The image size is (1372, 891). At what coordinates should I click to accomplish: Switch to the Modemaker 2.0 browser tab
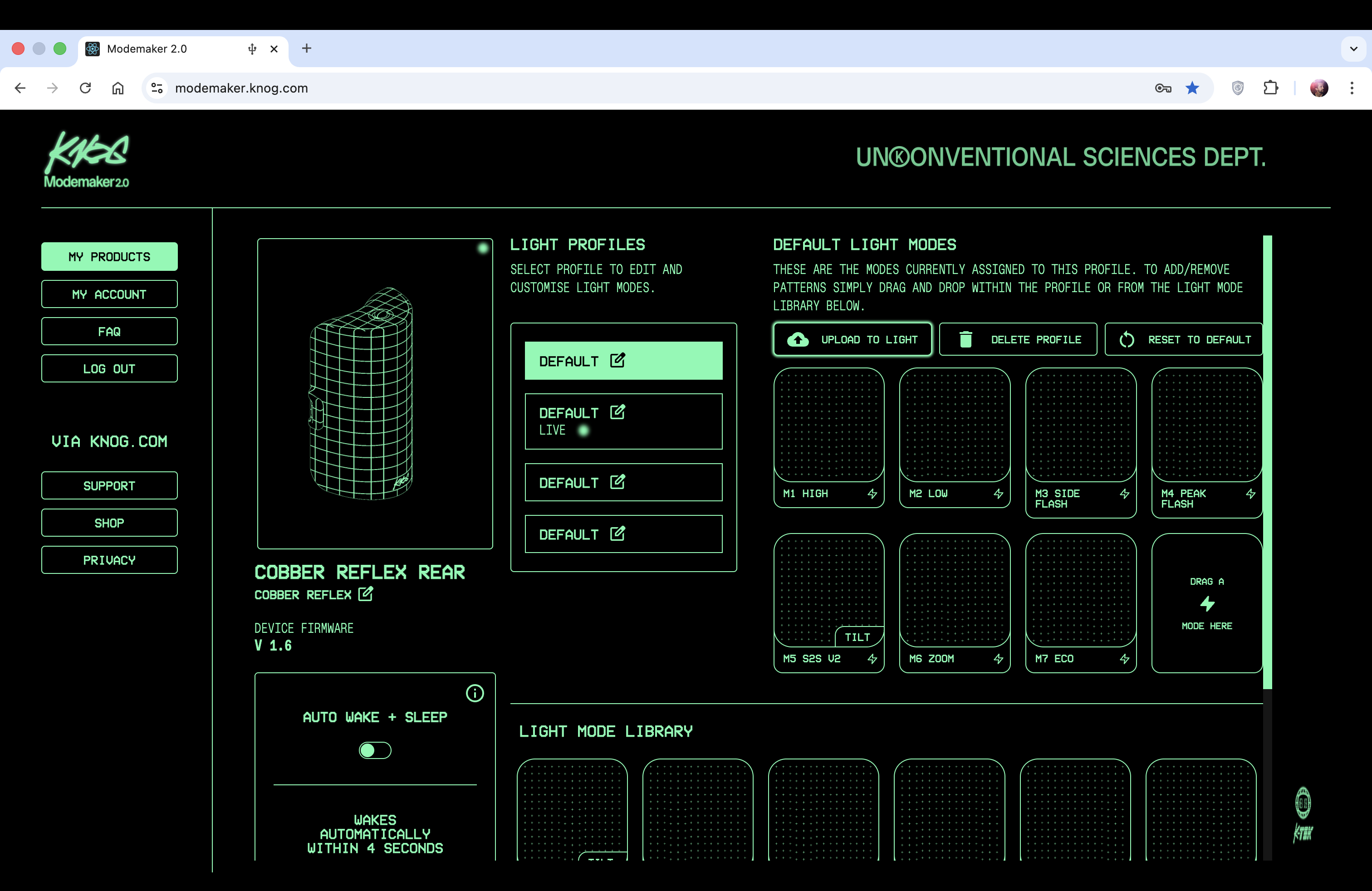coord(147,49)
